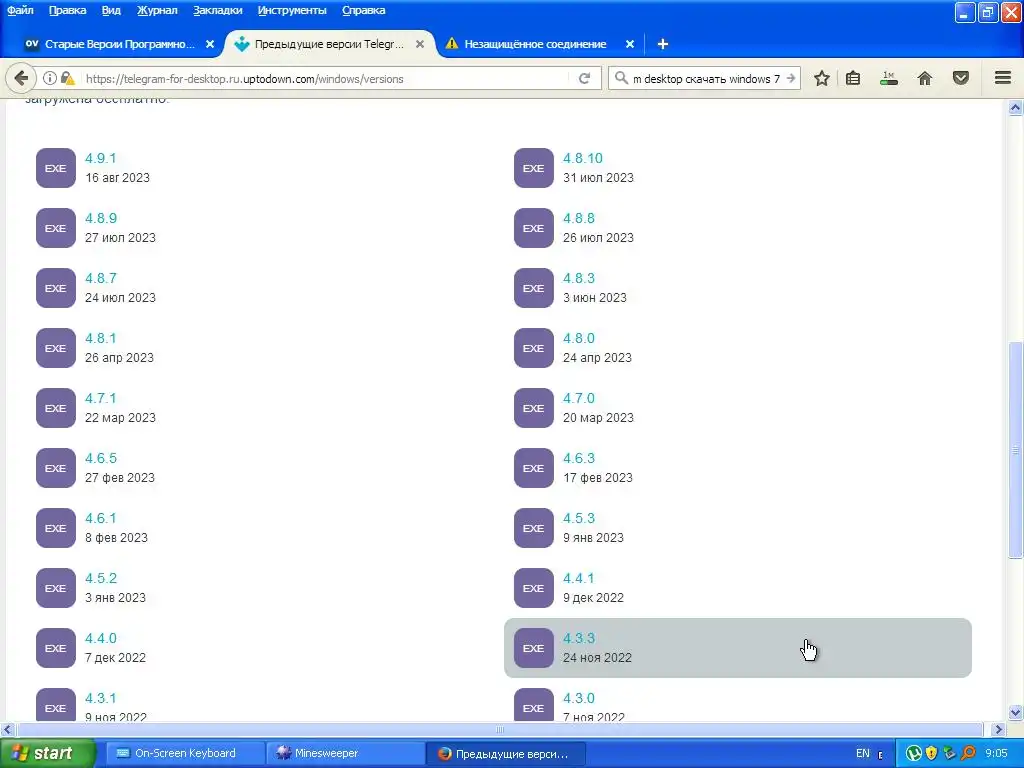
Task: Open a new tab with plus button
Action: coord(663,44)
